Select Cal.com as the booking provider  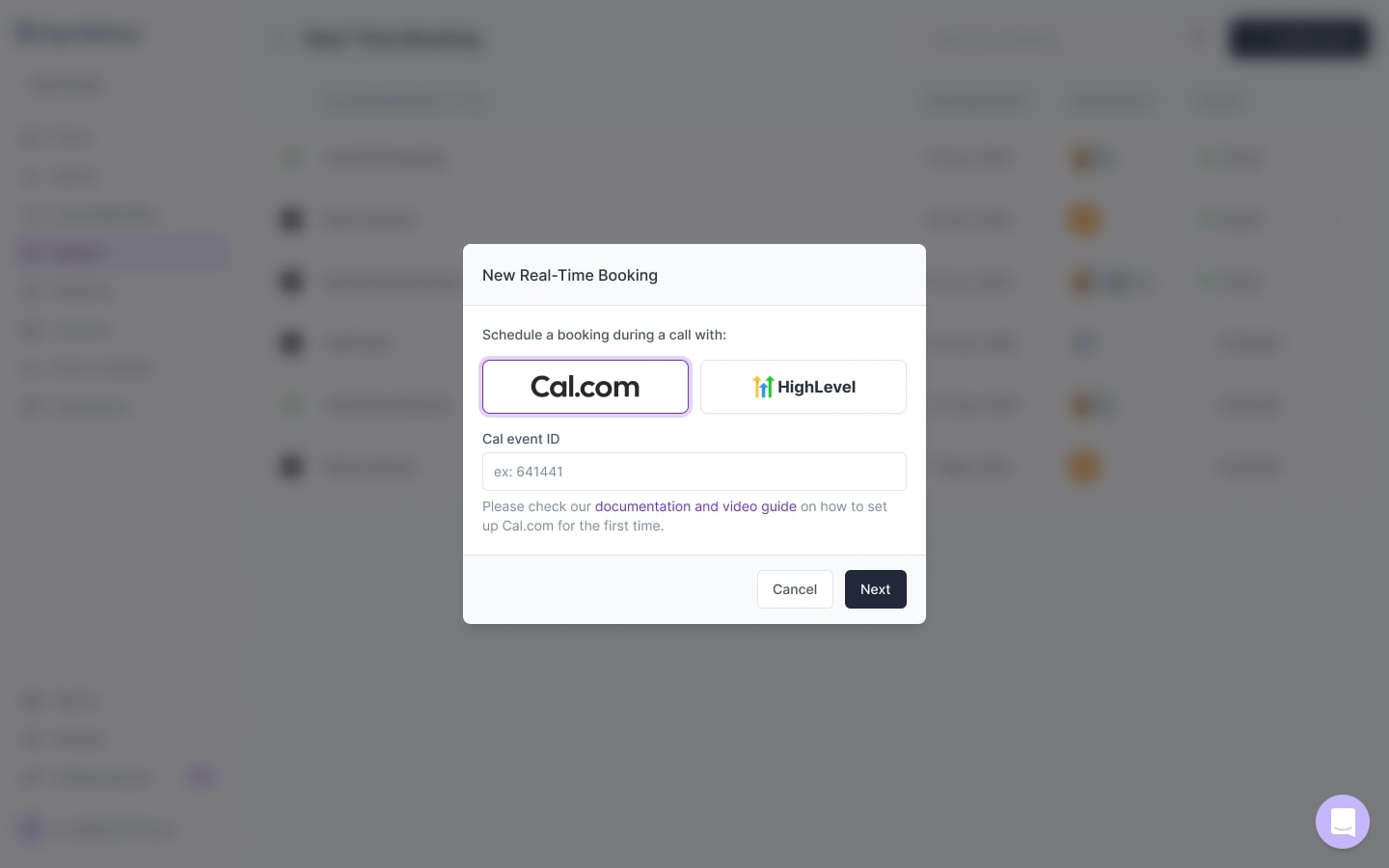[586, 387]
